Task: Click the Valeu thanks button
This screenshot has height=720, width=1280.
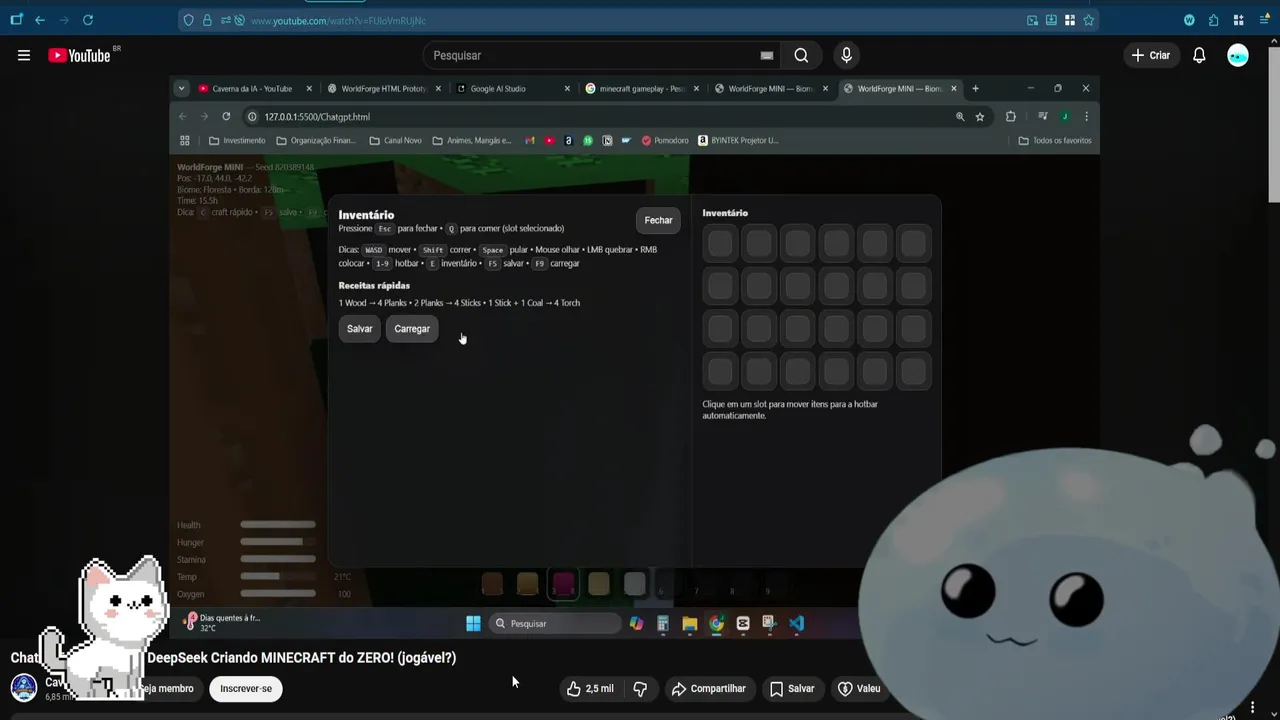Action: [x=859, y=688]
